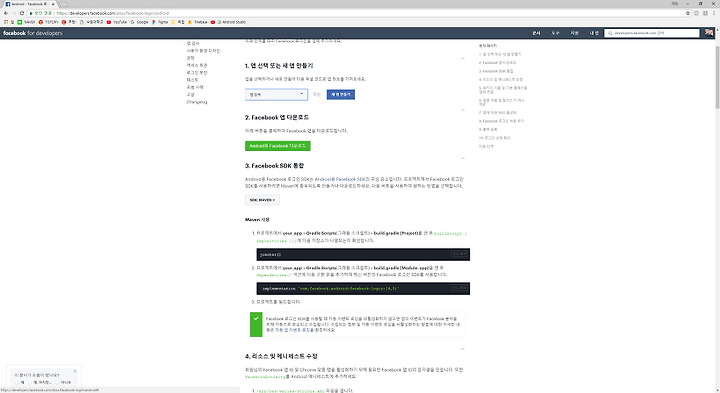Copy code from the jcenter() code block
Screen dimensions: 720x393
pyautogui.click(x=459, y=254)
